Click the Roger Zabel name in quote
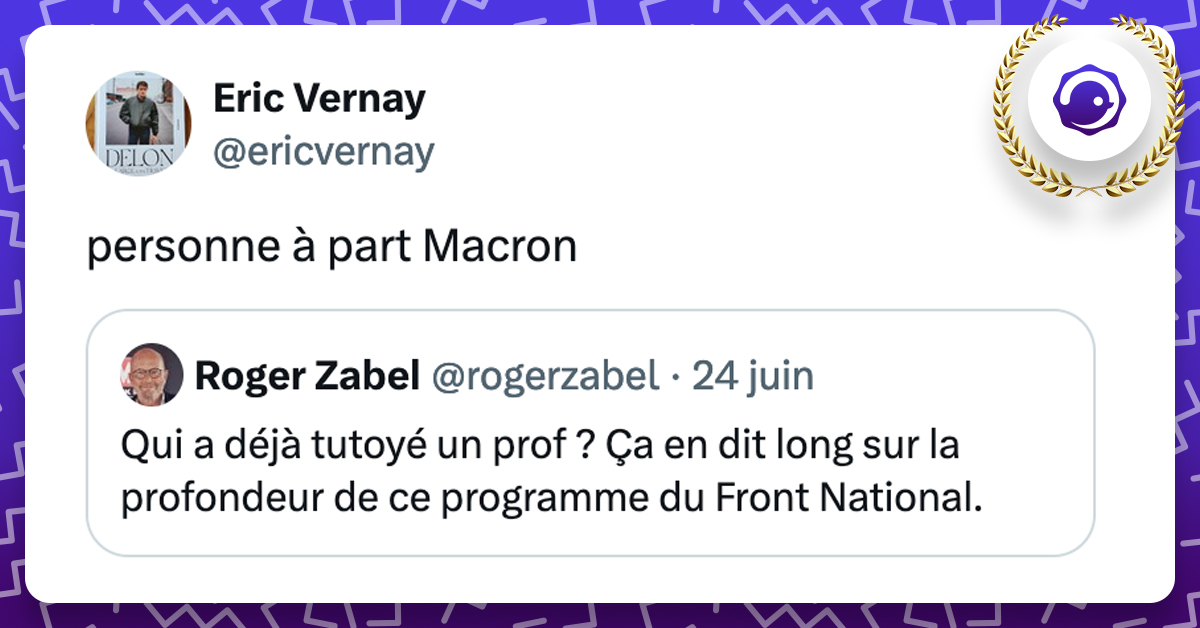This screenshot has width=1200, height=628. pos(307,376)
